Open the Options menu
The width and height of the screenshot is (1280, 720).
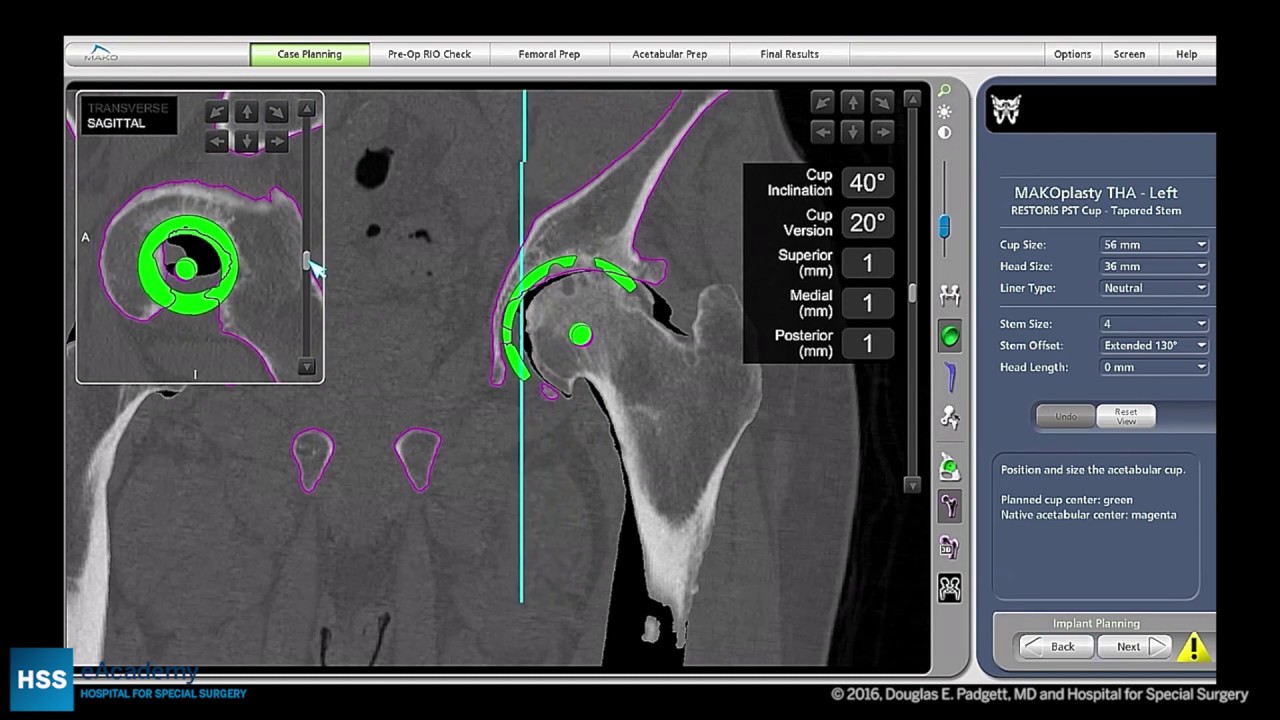pos(1072,54)
